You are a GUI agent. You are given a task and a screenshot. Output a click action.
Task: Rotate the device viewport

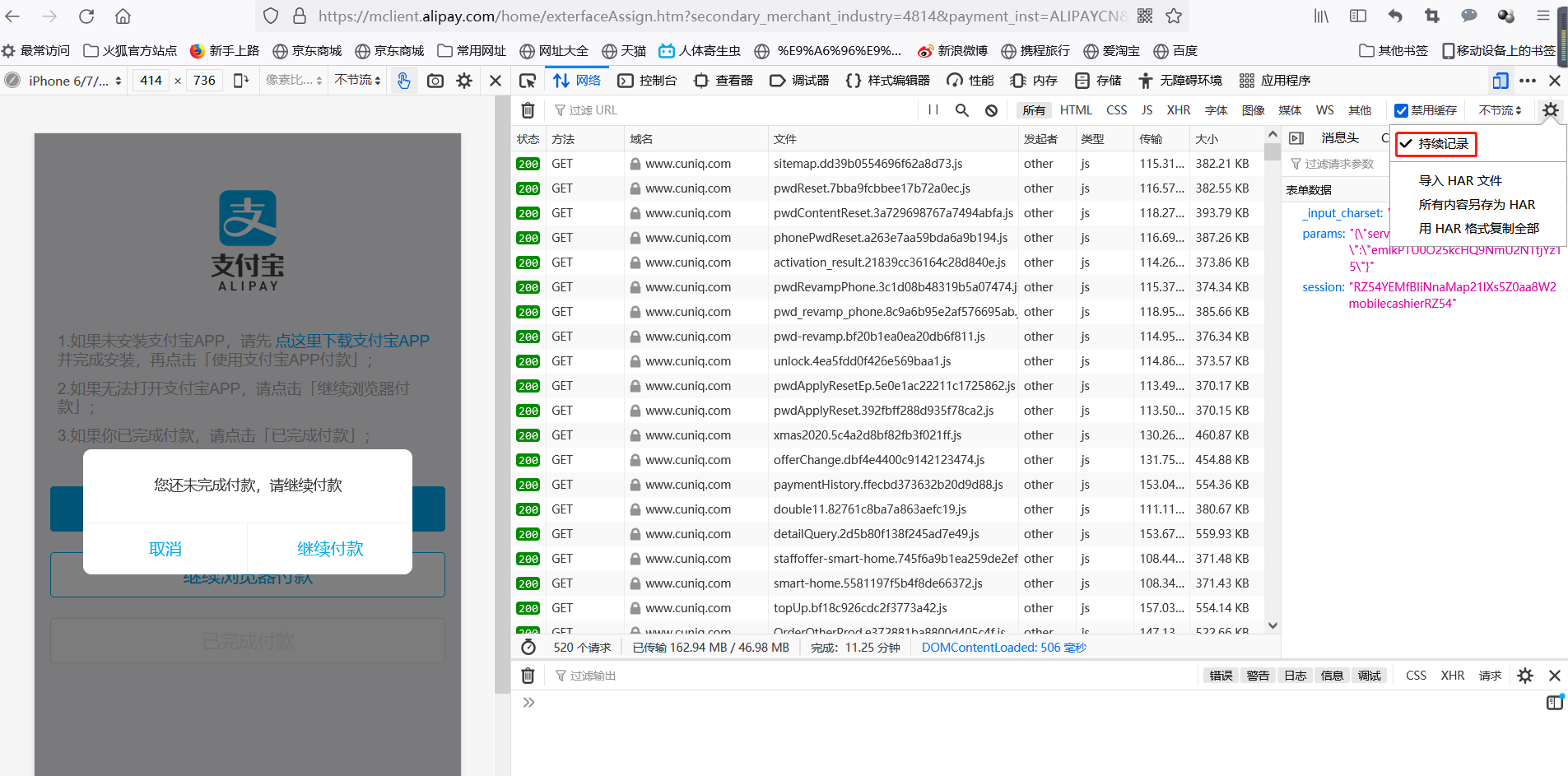click(x=241, y=80)
